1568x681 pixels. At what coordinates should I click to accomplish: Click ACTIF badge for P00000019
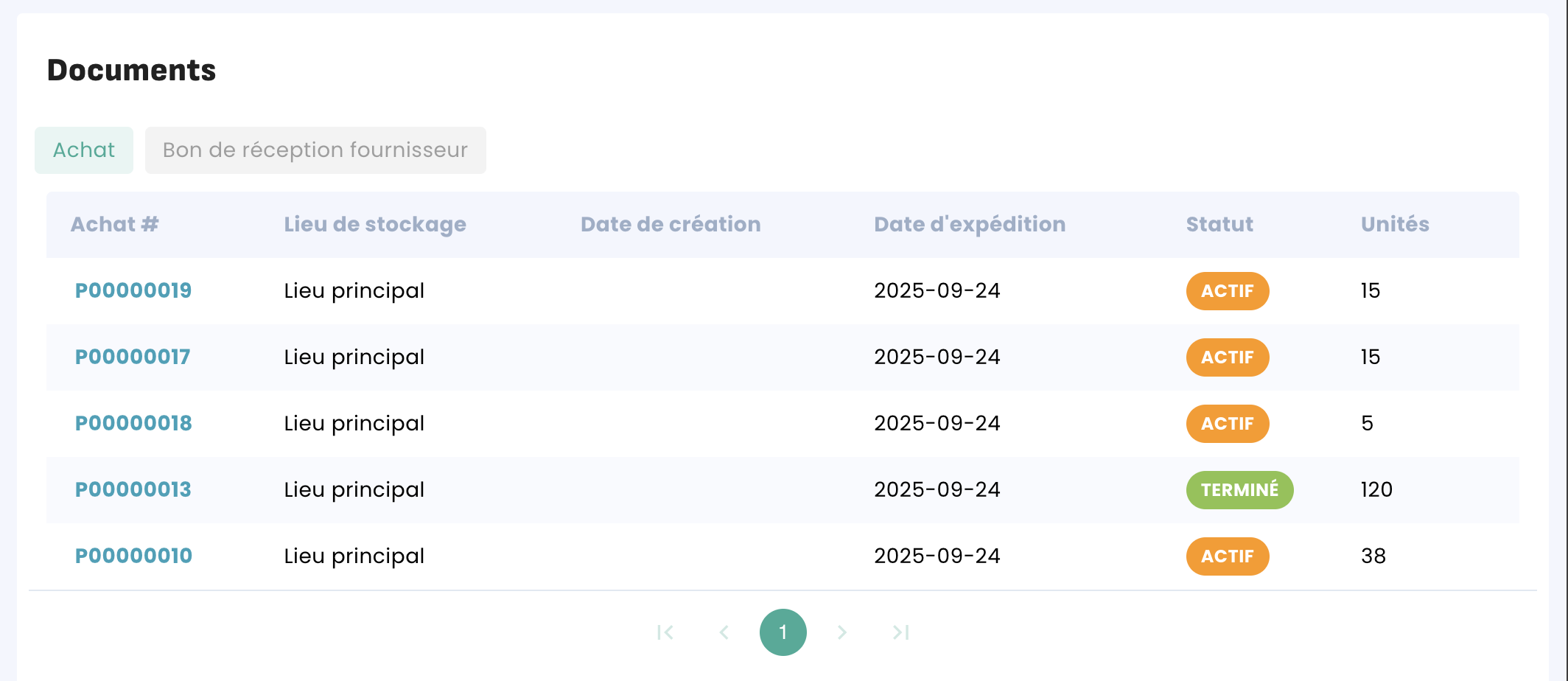click(1227, 291)
